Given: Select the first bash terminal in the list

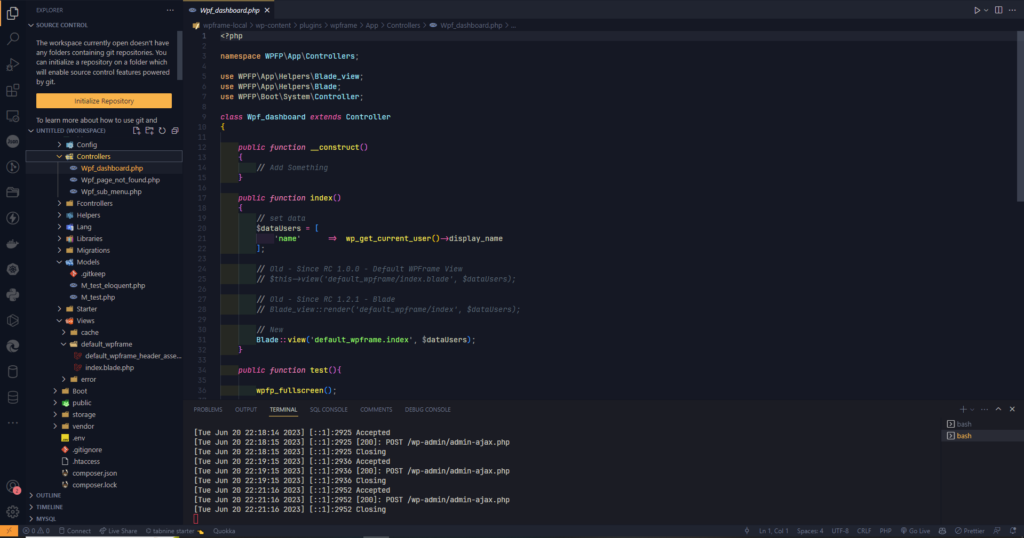Looking at the screenshot, I should pos(964,424).
